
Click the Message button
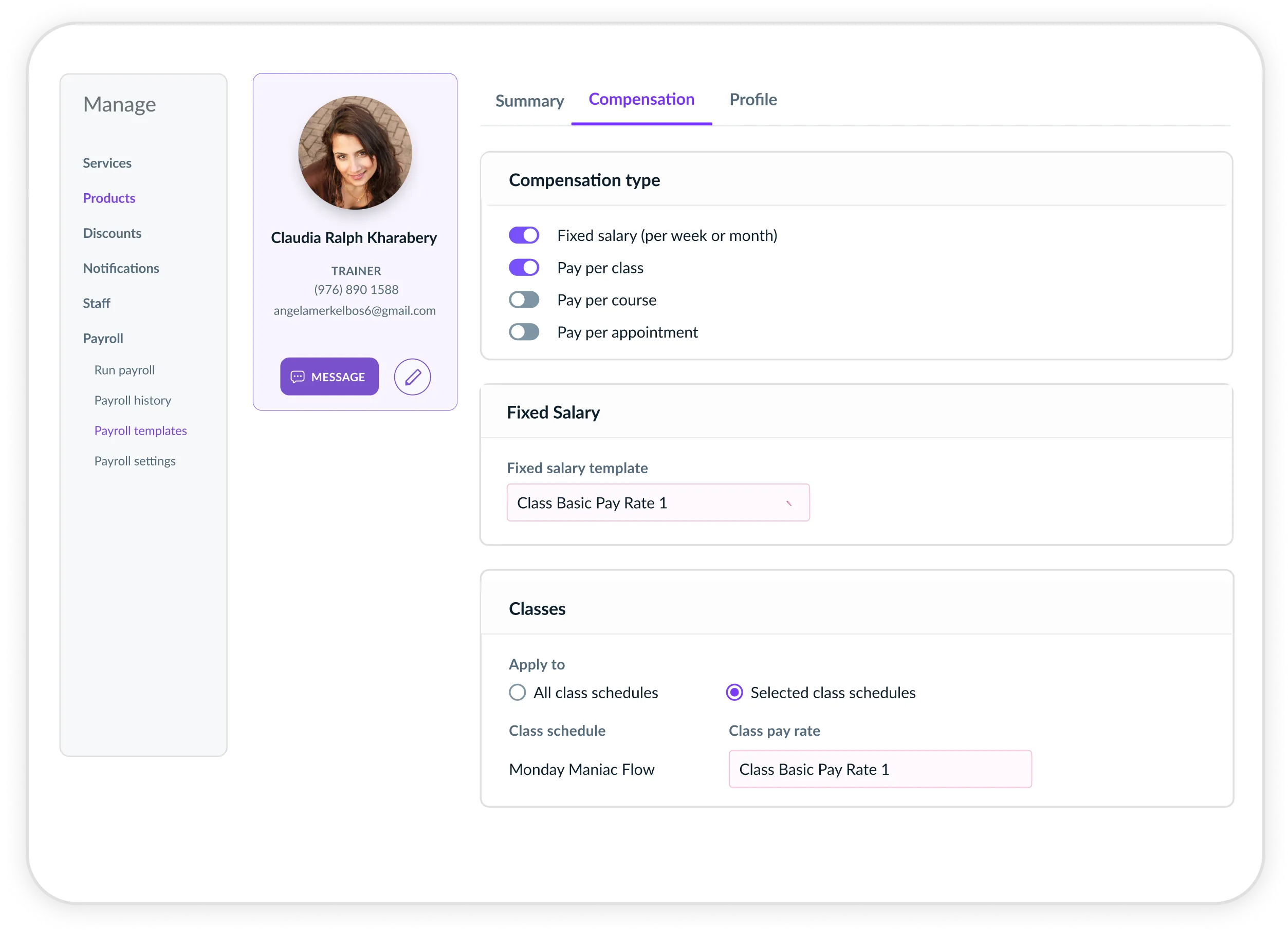(x=329, y=377)
